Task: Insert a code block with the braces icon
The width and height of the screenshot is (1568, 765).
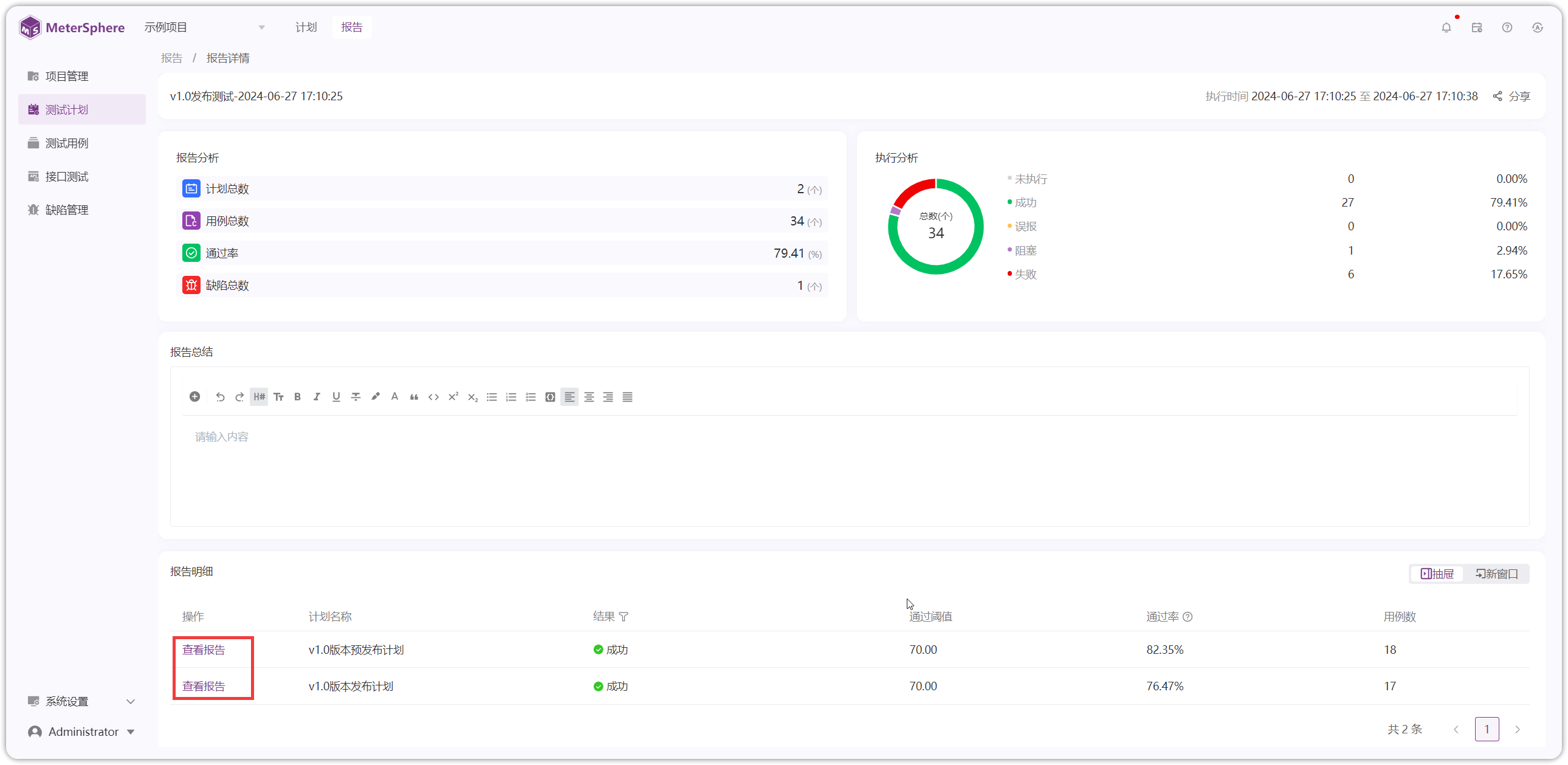Action: coord(551,397)
